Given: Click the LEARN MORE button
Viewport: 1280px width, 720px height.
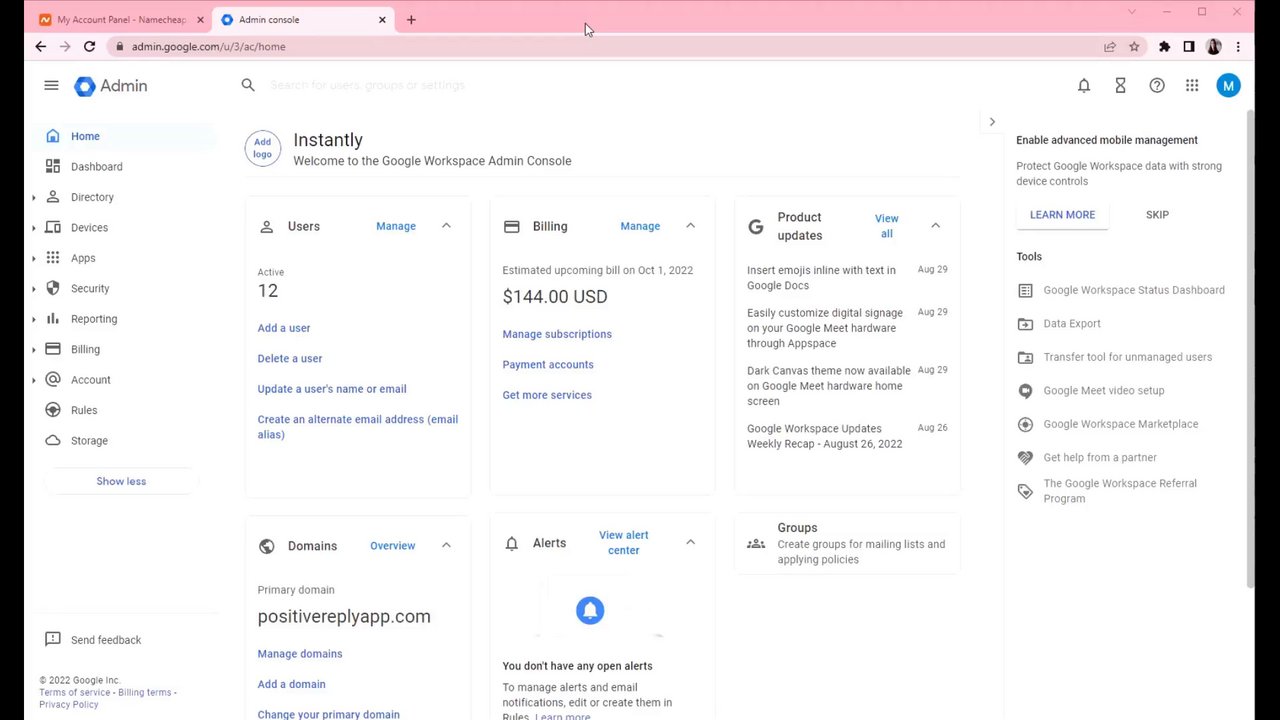Looking at the screenshot, I should click(x=1062, y=215).
